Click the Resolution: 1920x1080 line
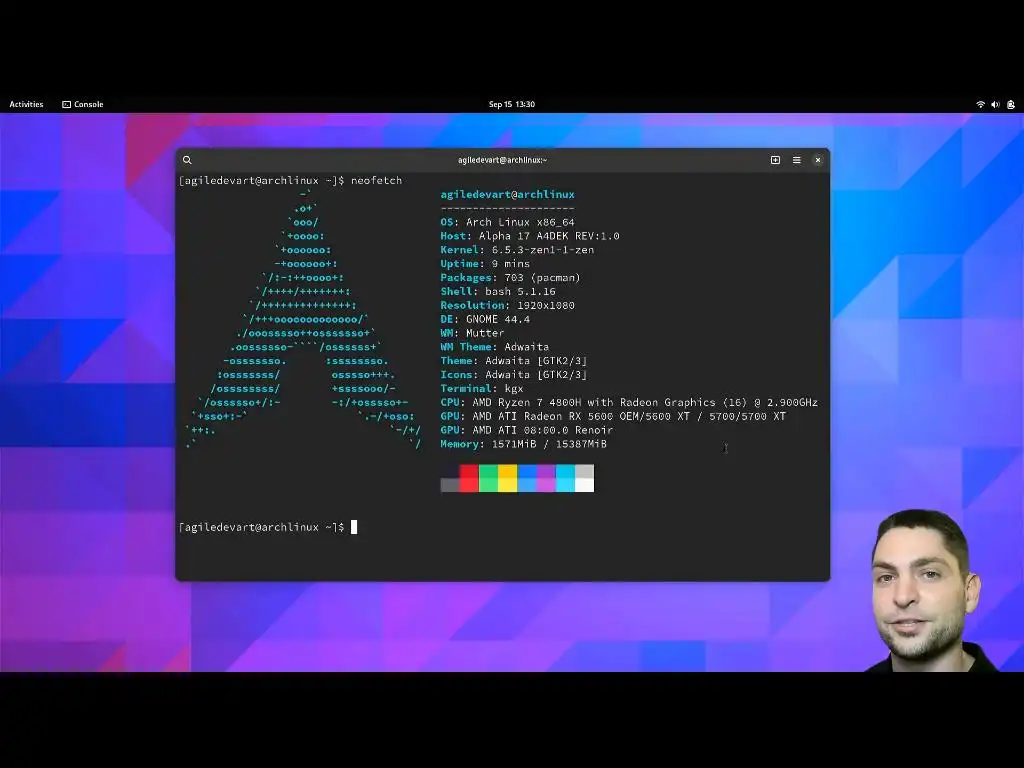1024x768 pixels. point(507,305)
